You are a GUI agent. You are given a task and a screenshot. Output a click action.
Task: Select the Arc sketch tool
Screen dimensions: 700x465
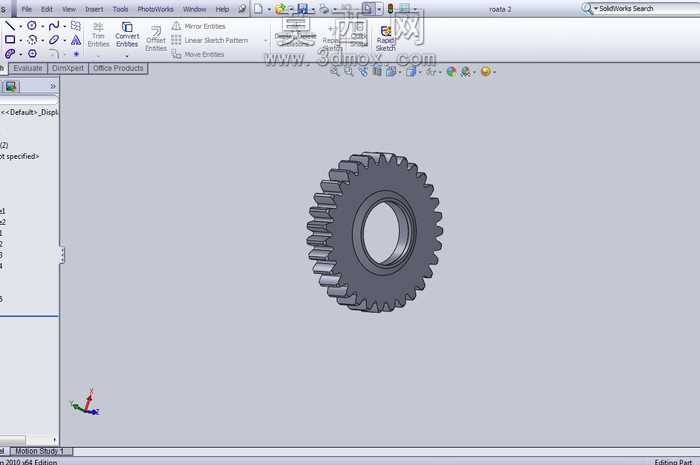coord(32,40)
